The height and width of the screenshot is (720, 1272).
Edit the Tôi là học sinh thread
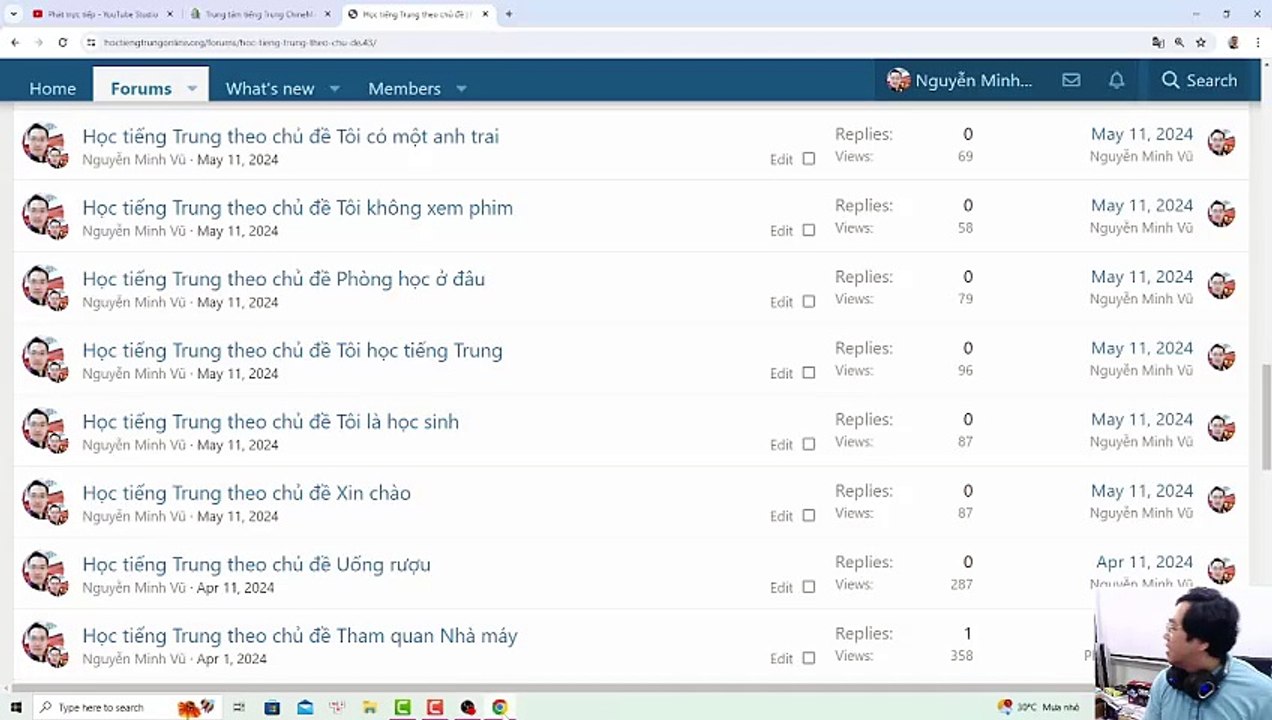[781, 445]
